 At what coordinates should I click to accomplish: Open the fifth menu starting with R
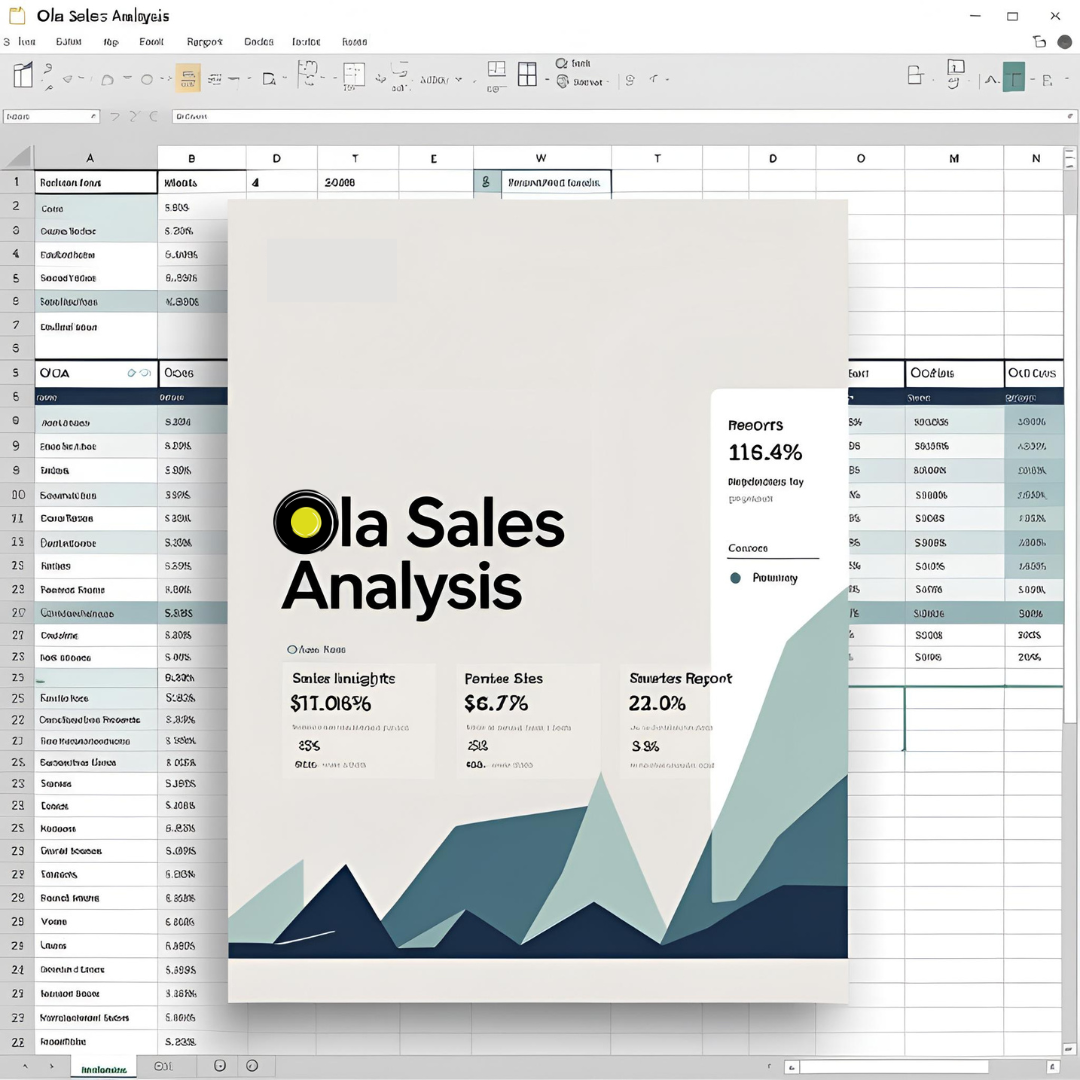(x=205, y=42)
